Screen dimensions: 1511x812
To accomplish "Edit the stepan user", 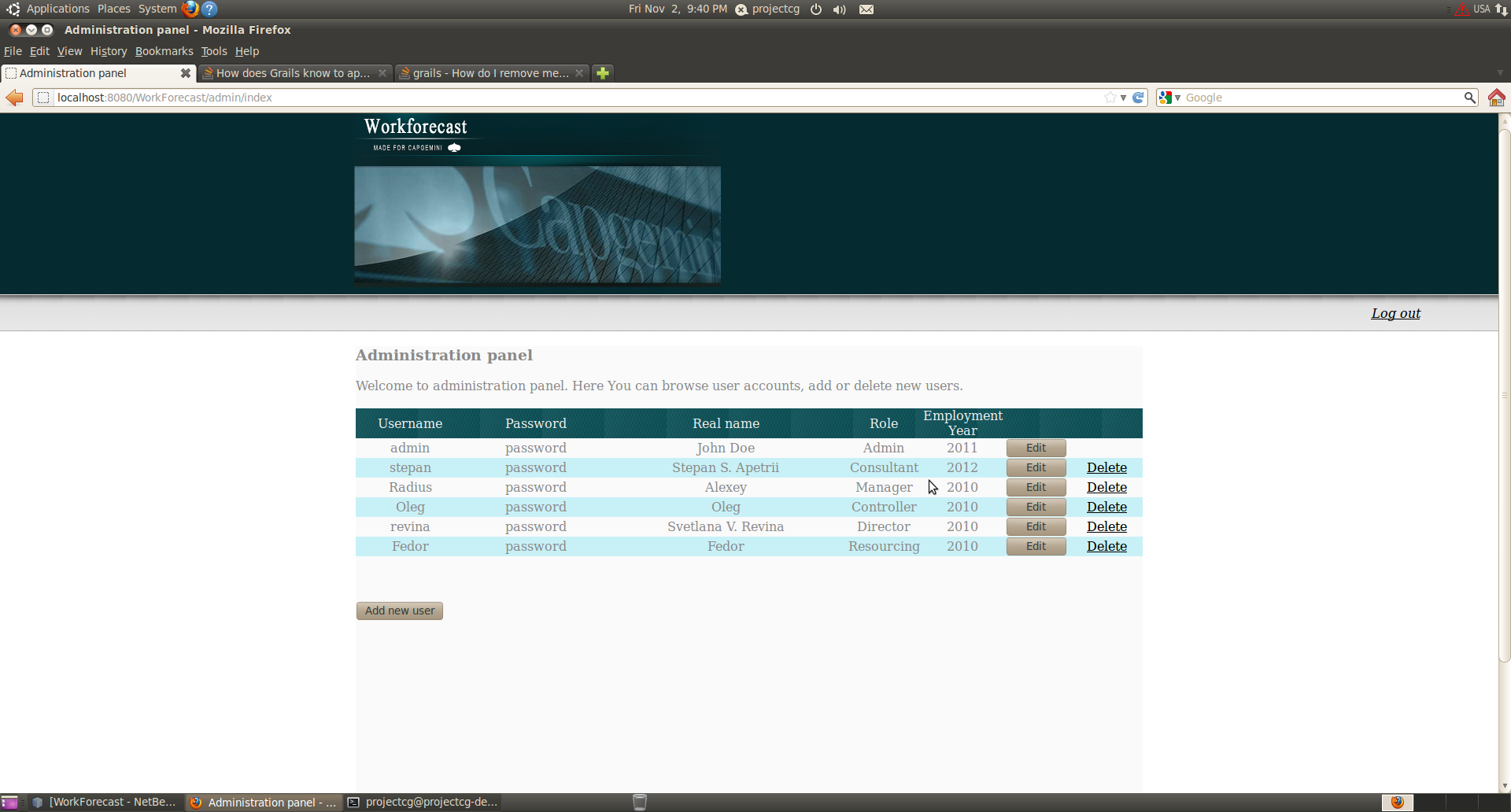I will point(1036,467).
